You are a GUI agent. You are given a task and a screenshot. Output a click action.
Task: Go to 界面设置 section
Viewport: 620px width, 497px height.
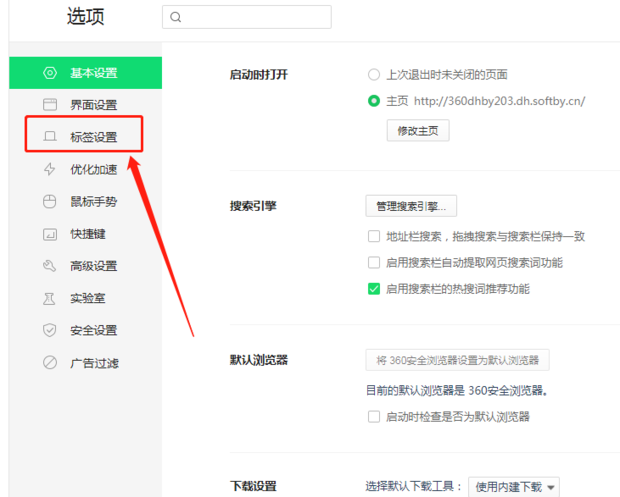click(85, 105)
